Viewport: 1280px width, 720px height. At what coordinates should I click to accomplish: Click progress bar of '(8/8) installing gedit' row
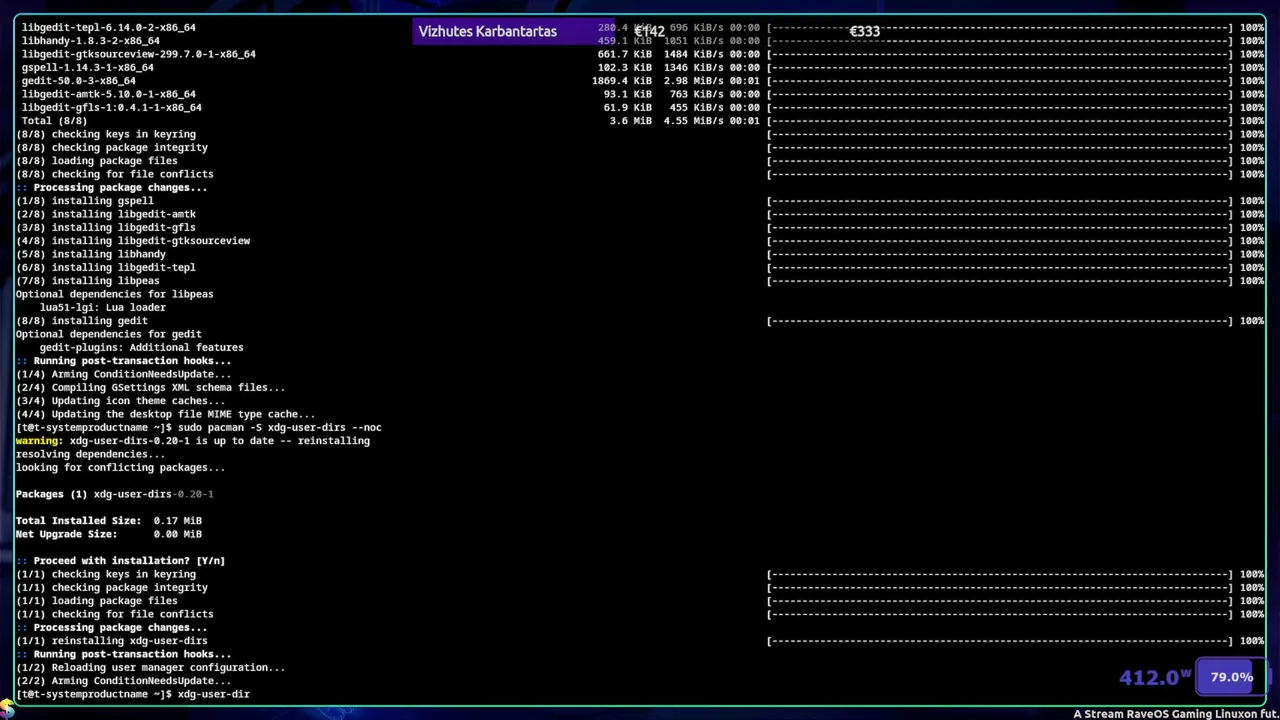(x=1000, y=321)
